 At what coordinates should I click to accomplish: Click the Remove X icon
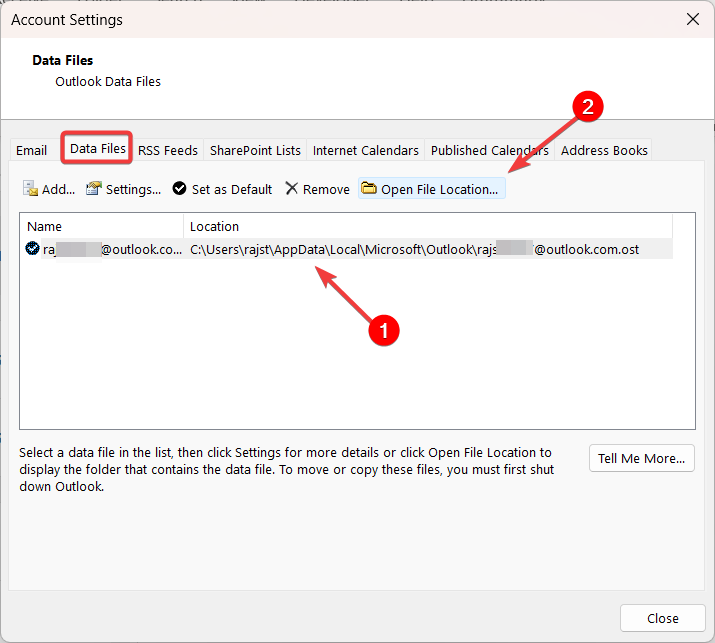pyautogui.click(x=291, y=188)
